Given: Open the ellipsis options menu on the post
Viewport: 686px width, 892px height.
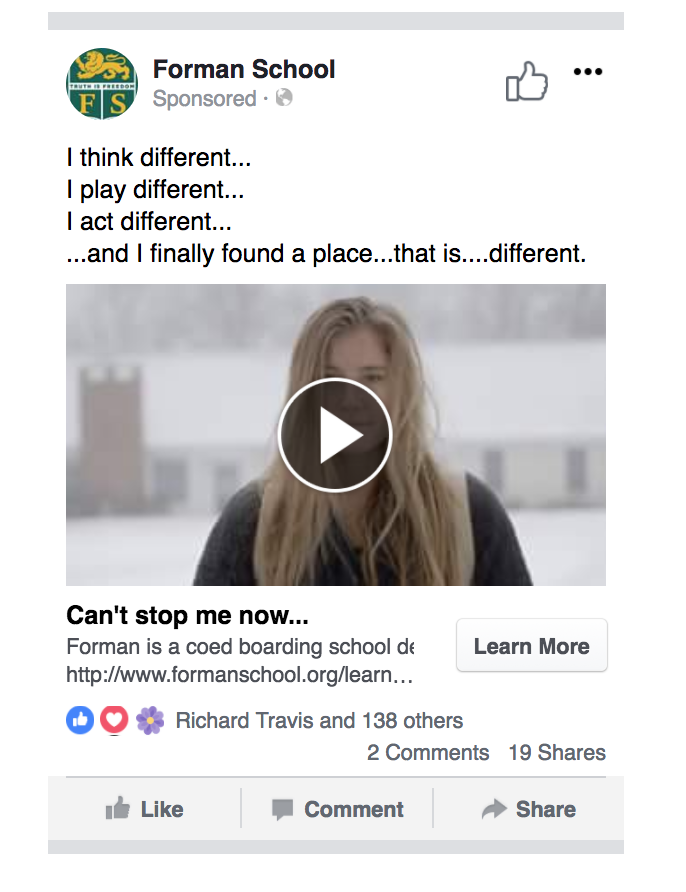Looking at the screenshot, I should point(588,70).
